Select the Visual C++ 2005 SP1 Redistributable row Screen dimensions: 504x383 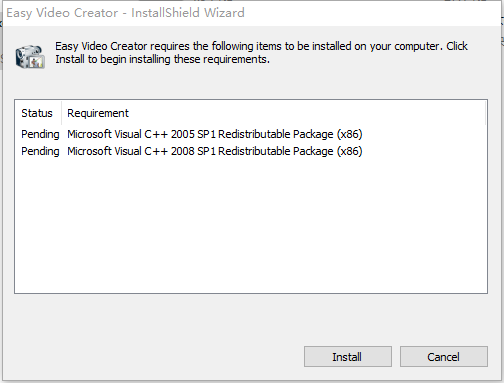coord(251,134)
